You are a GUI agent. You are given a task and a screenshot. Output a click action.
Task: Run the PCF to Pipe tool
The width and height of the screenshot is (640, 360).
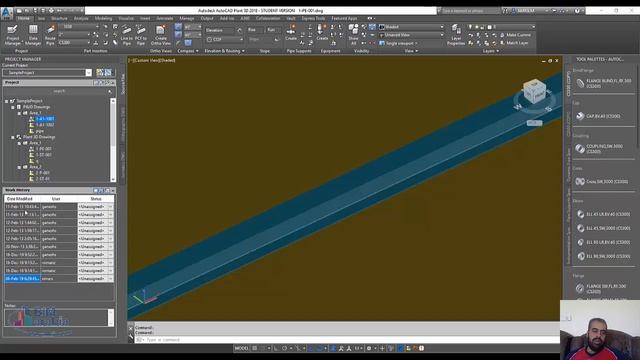click(x=141, y=35)
